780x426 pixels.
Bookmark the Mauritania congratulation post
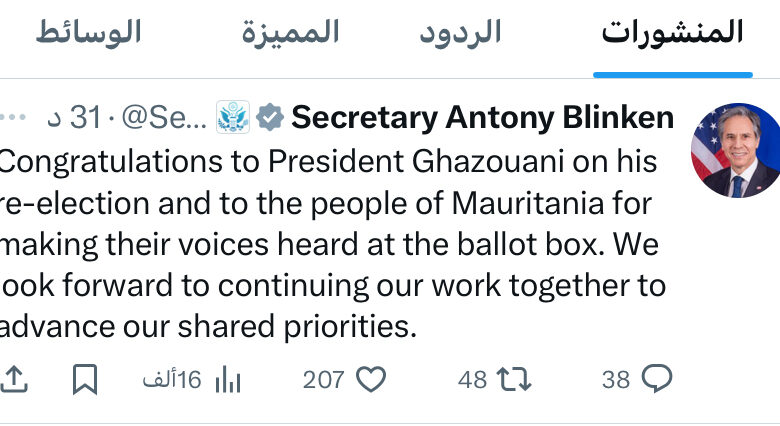pos(85,379)
